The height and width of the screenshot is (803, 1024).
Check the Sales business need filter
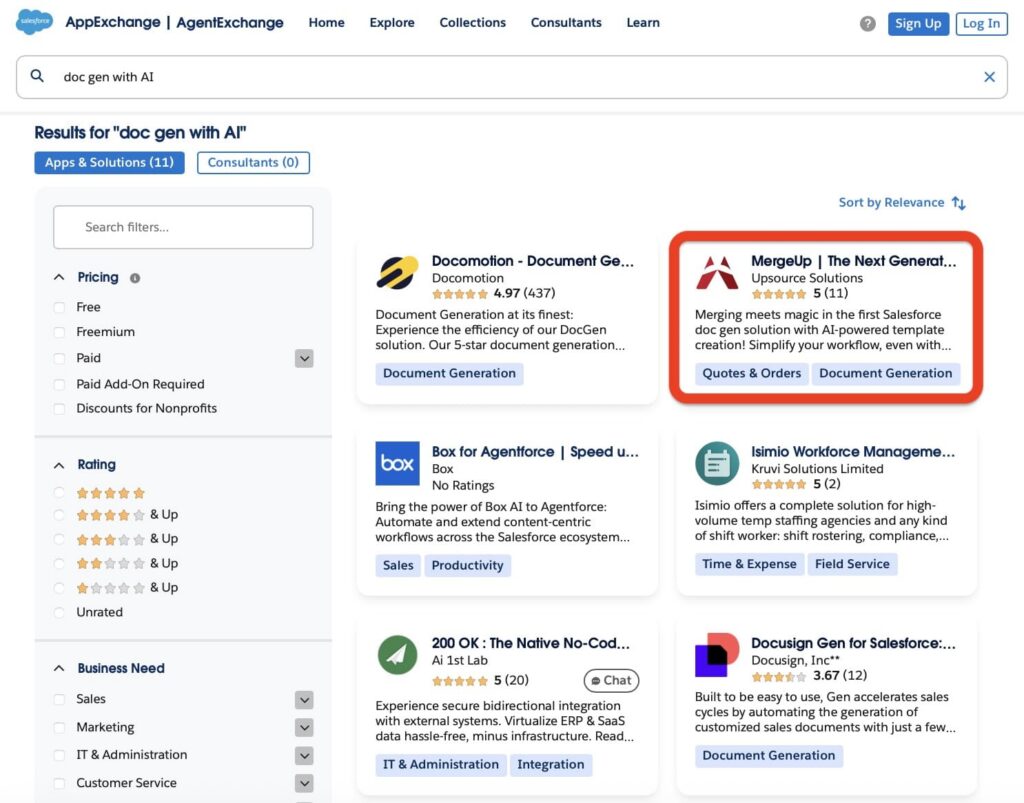[x=59, y=699]
